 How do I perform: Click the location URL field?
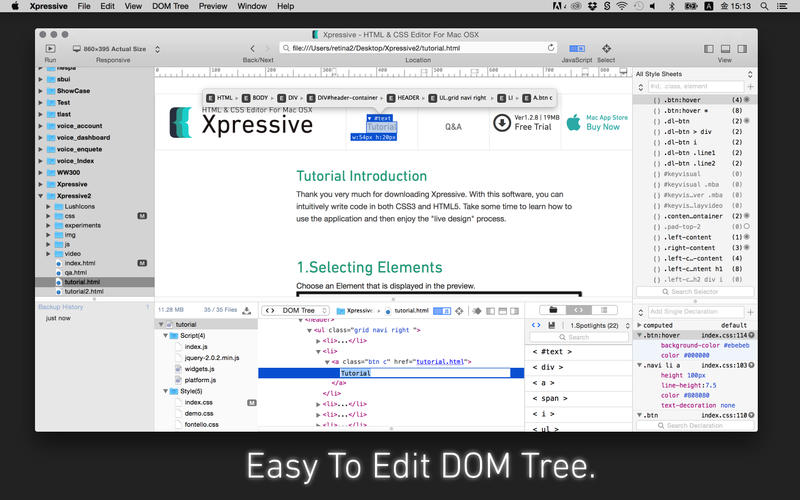418,48
